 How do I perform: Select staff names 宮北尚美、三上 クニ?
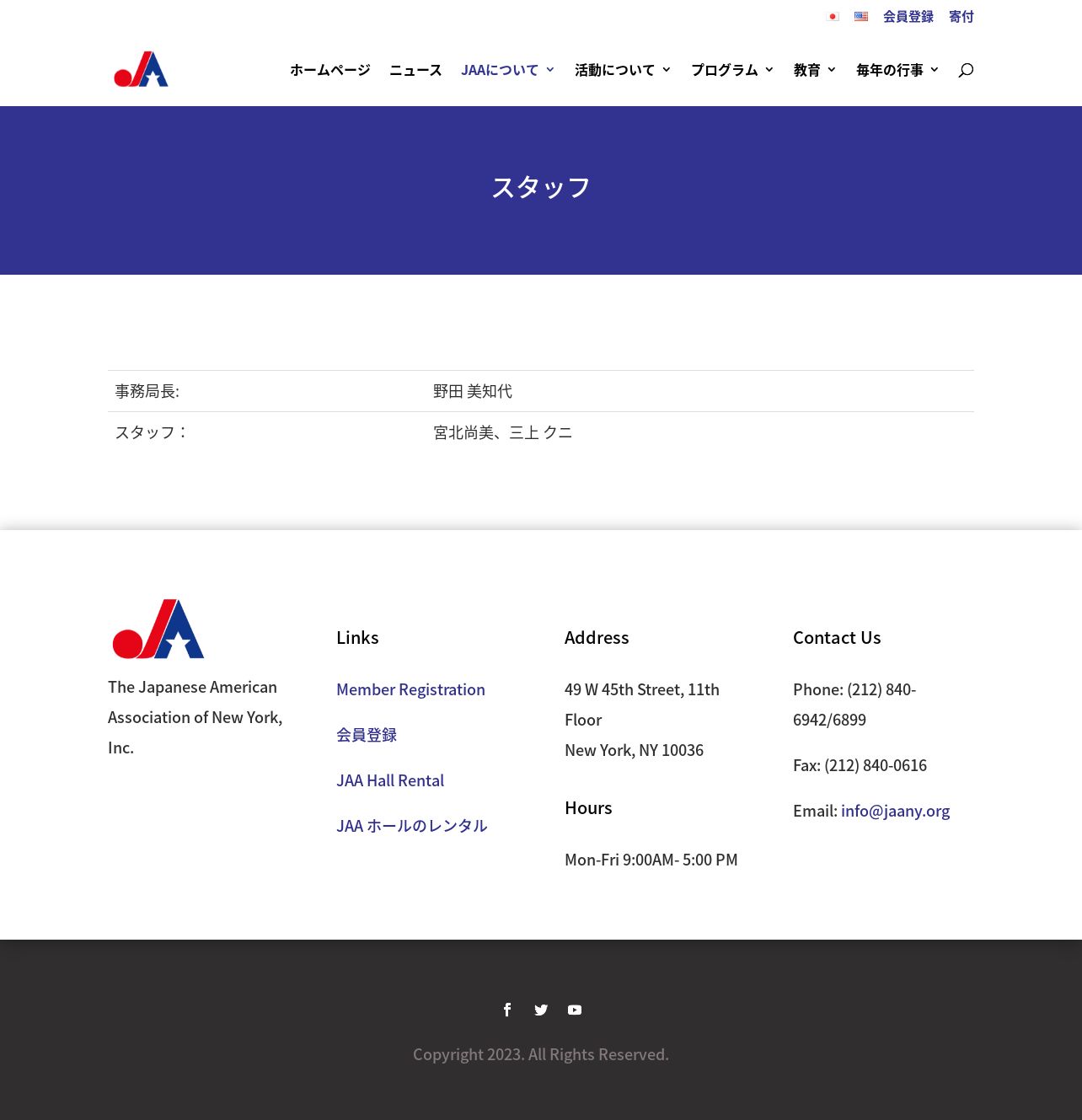[x=503, y=432]
